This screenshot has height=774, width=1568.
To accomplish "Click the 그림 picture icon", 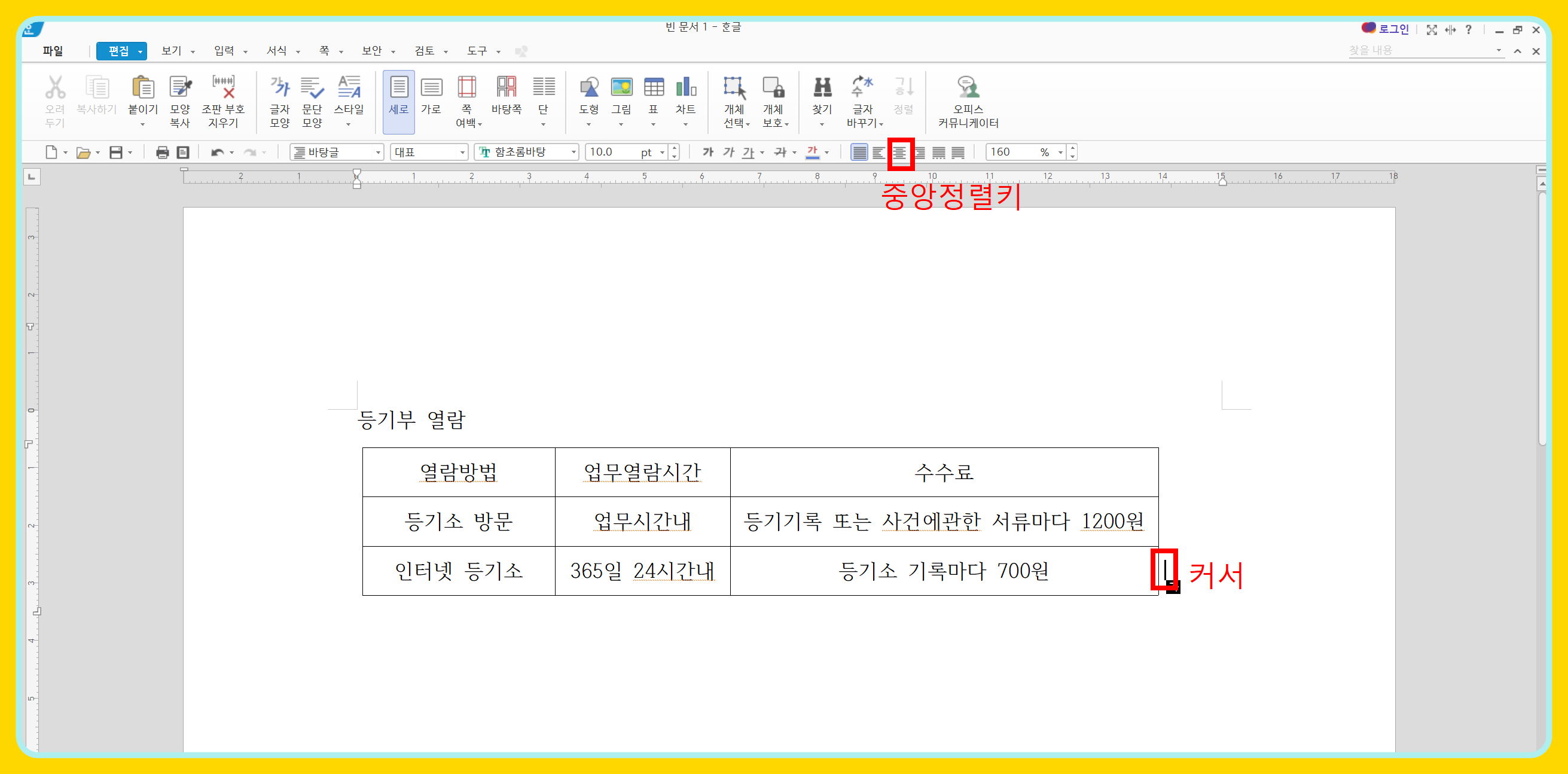I will [621, 89].
